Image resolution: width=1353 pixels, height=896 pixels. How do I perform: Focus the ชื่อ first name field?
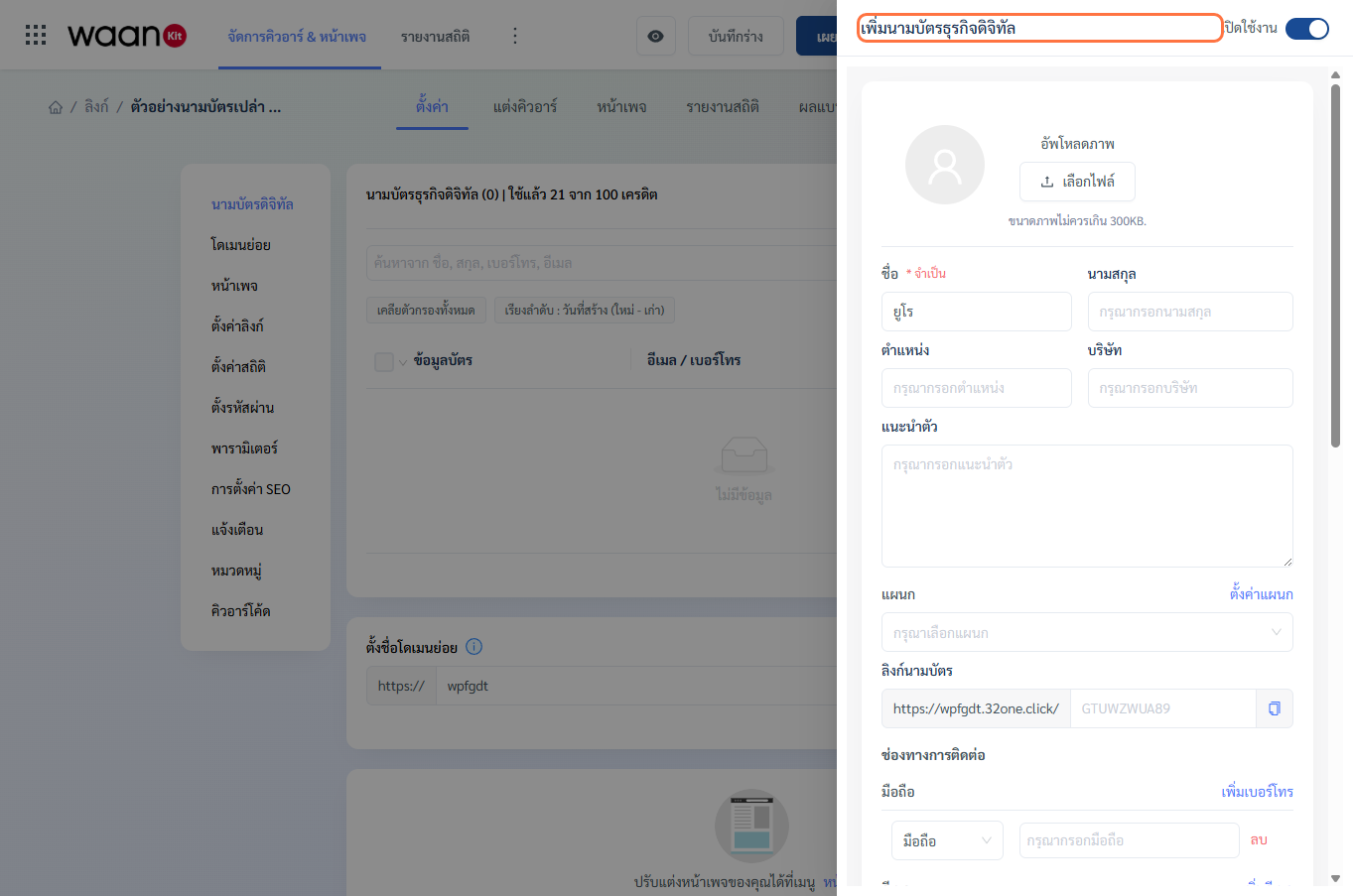click(x=976, y=312)
